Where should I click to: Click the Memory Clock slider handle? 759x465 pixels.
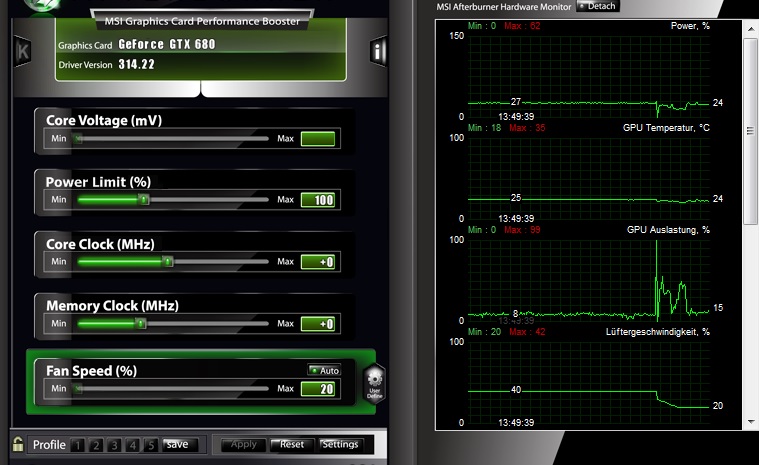[x=140, y=323]
